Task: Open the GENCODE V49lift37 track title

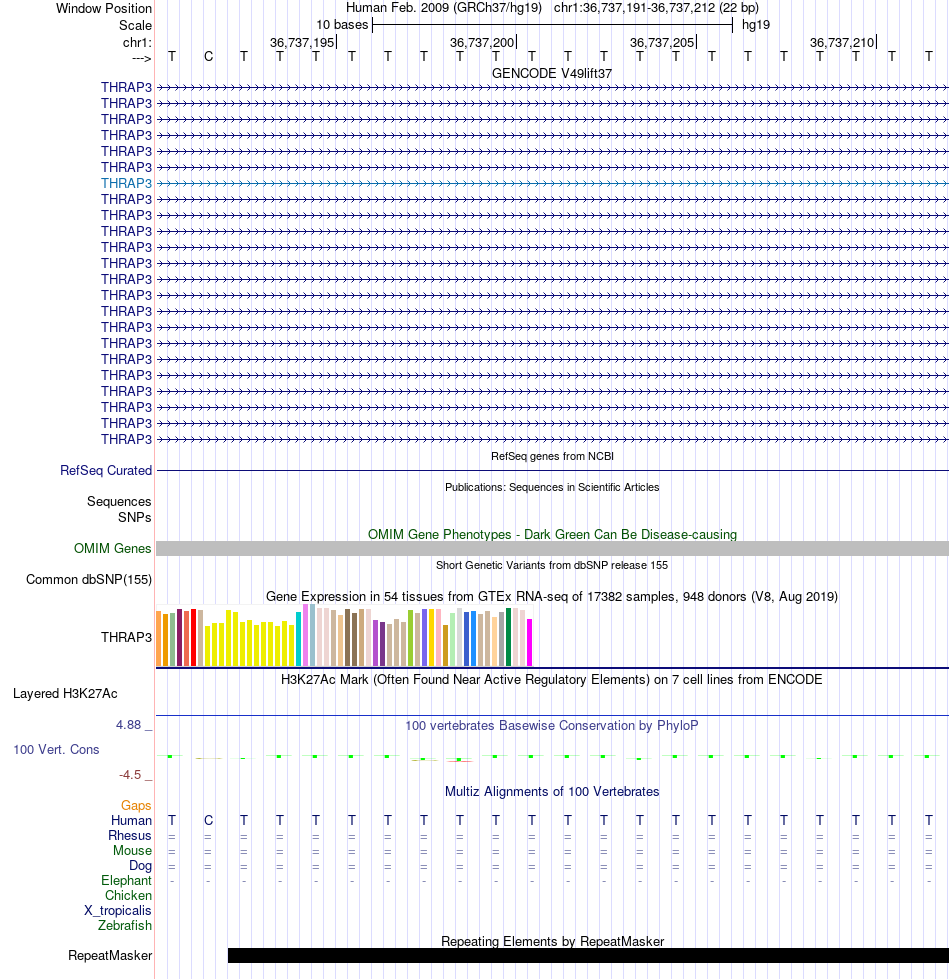Action: point(552,74)
